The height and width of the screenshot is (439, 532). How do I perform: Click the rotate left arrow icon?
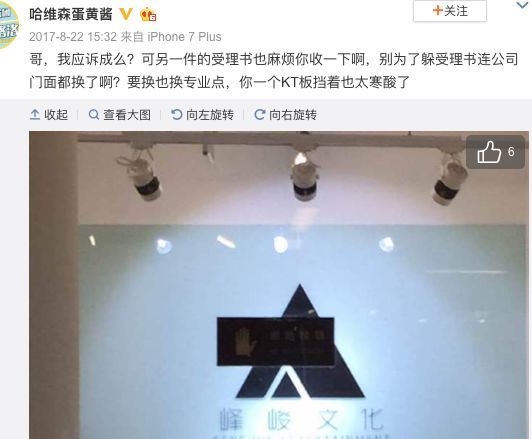(x=176, y=115)
